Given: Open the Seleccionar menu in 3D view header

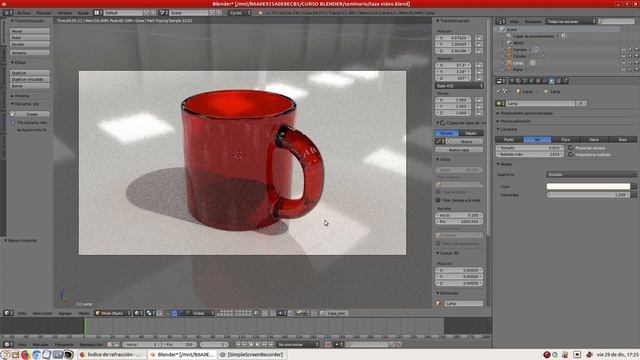Looking at the screenshot, I should [42, 313].
